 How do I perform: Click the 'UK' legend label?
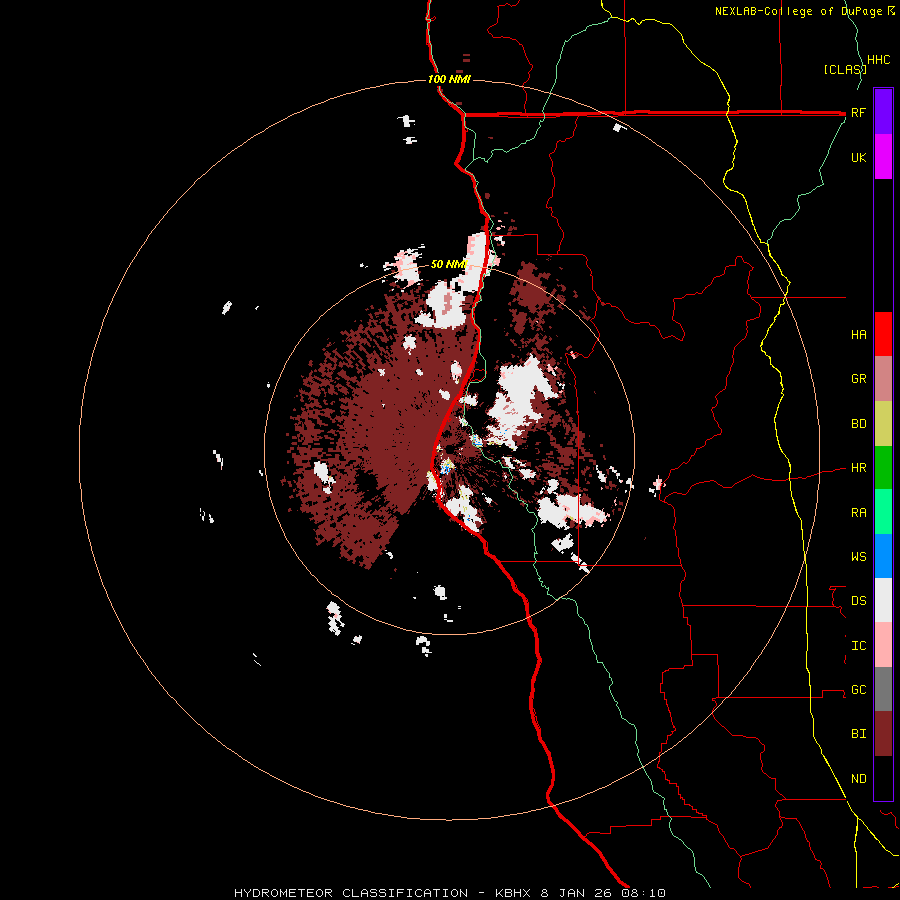(x=859, y=157)
